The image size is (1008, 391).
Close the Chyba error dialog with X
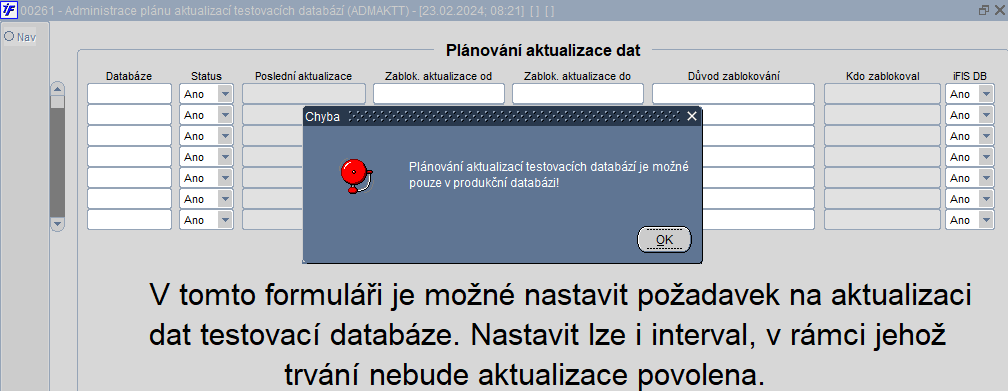pyautogui.click(x=692, y=116)
